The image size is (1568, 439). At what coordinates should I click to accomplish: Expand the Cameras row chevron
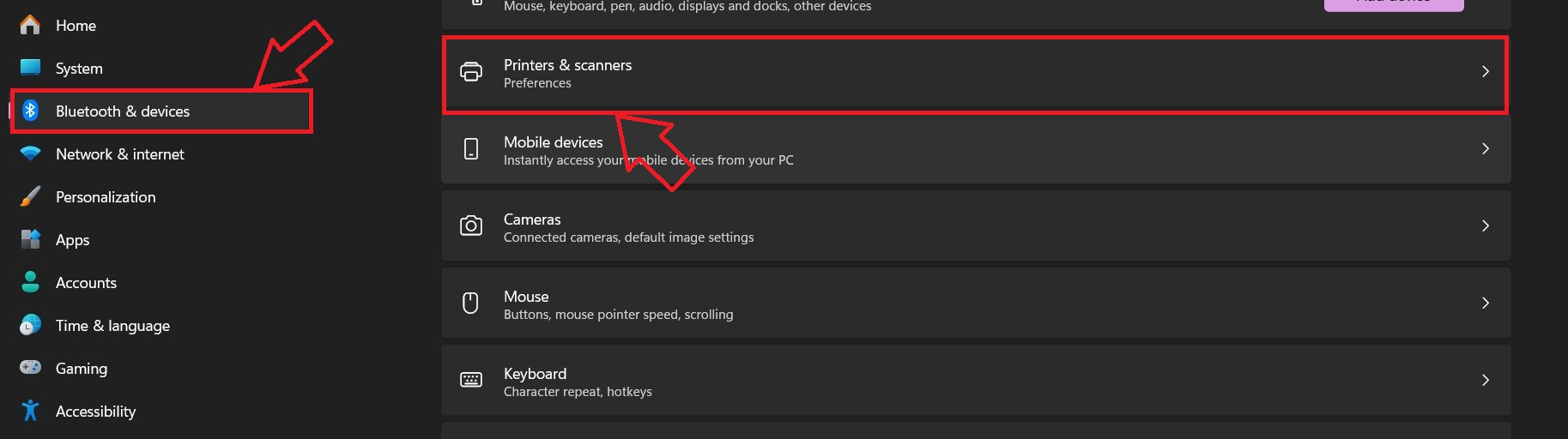click(x=1486, y=226)
